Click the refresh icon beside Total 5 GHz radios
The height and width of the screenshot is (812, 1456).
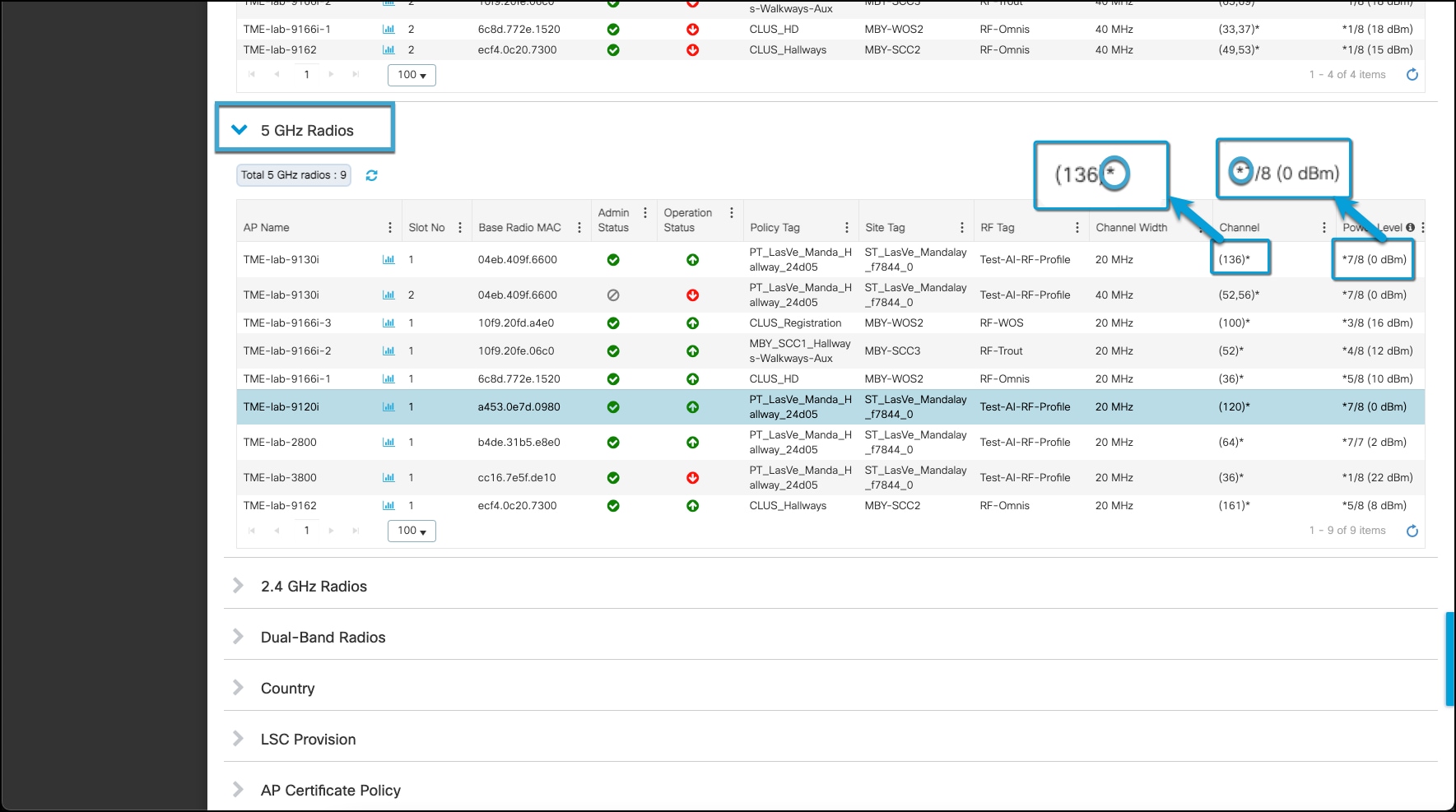(371, 174)
